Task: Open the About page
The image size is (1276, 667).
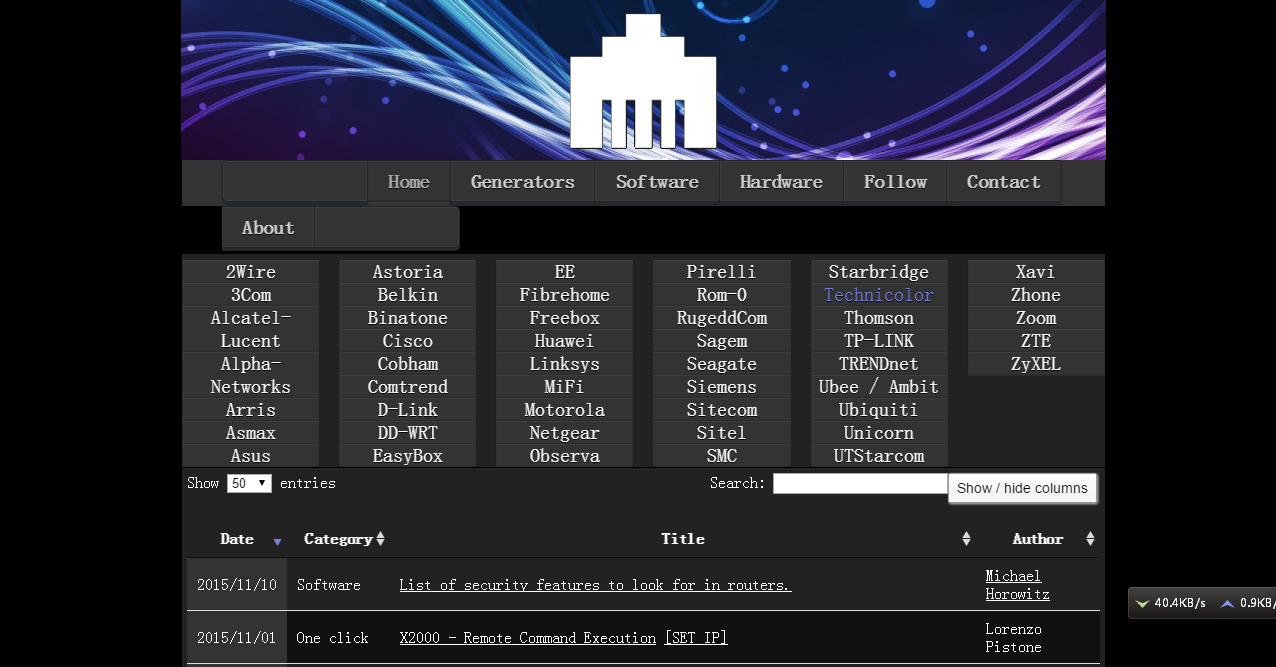Action: pyautogui.click(x=268, y=228)
